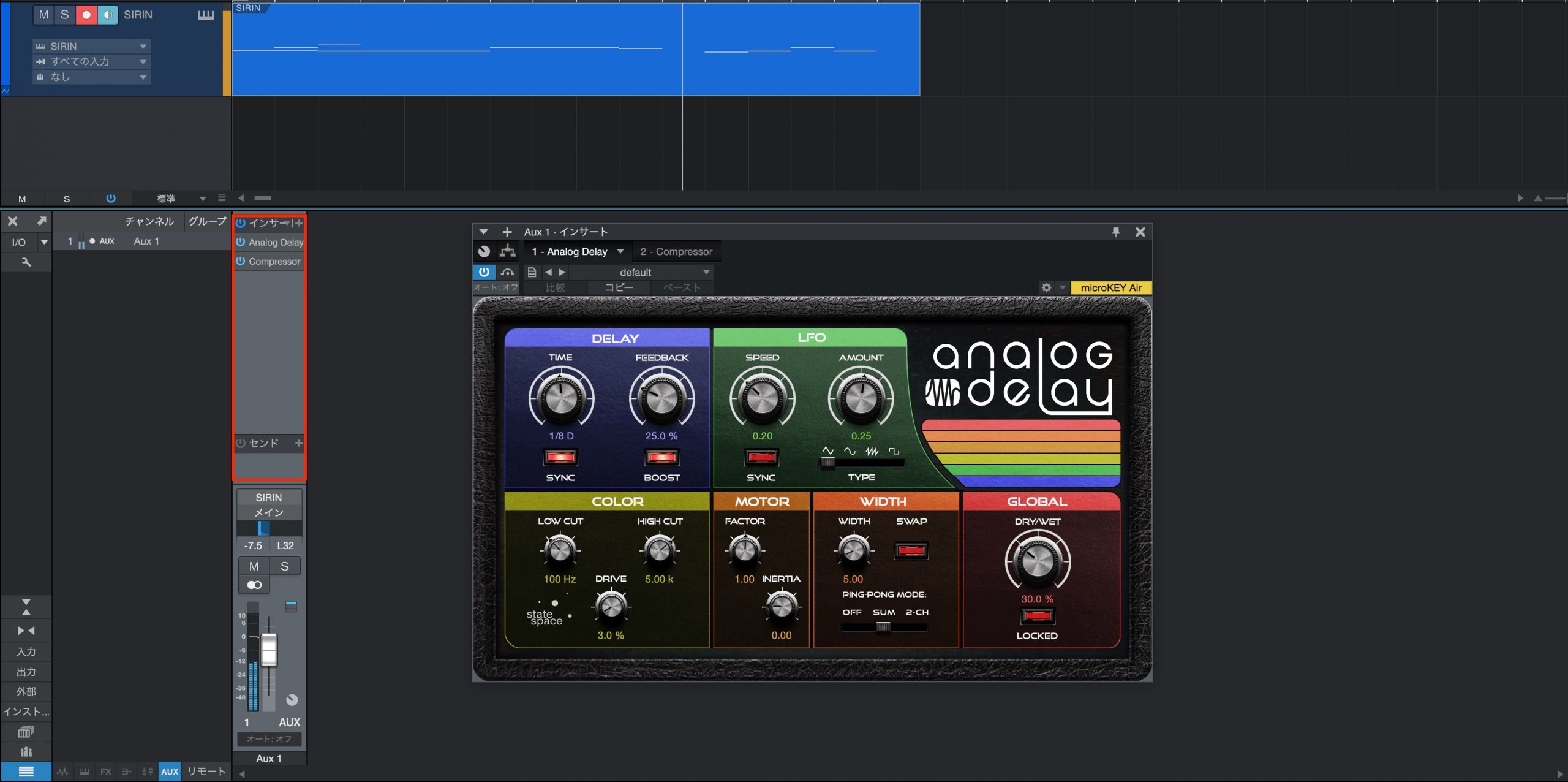This screenshot has height=782, width=1568.
Task: Open the default preset dropdown
Action: pos(642,272)
